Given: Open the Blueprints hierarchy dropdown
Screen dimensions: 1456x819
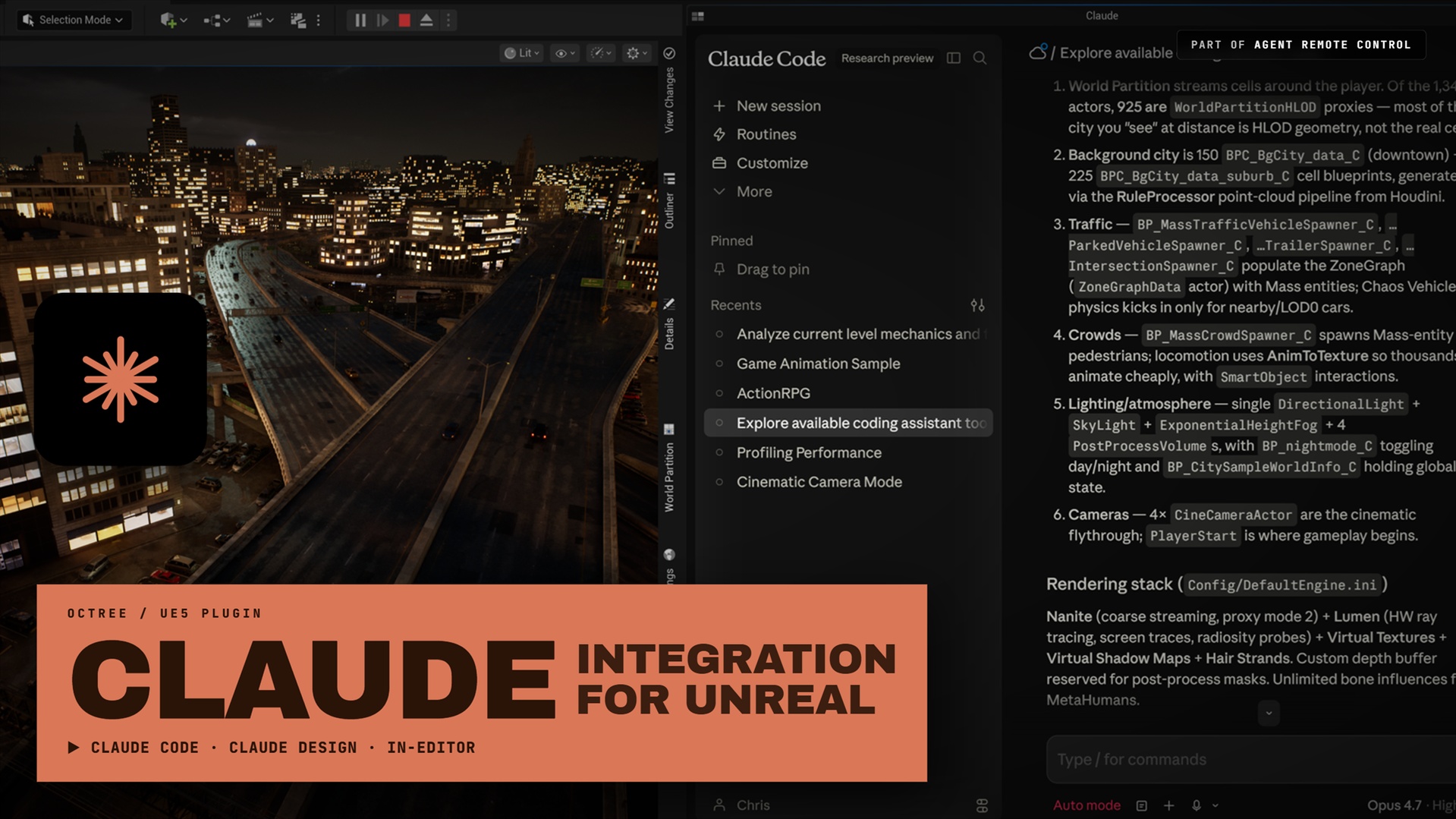Looking at the screenshot, I should [x=216, y=20].
